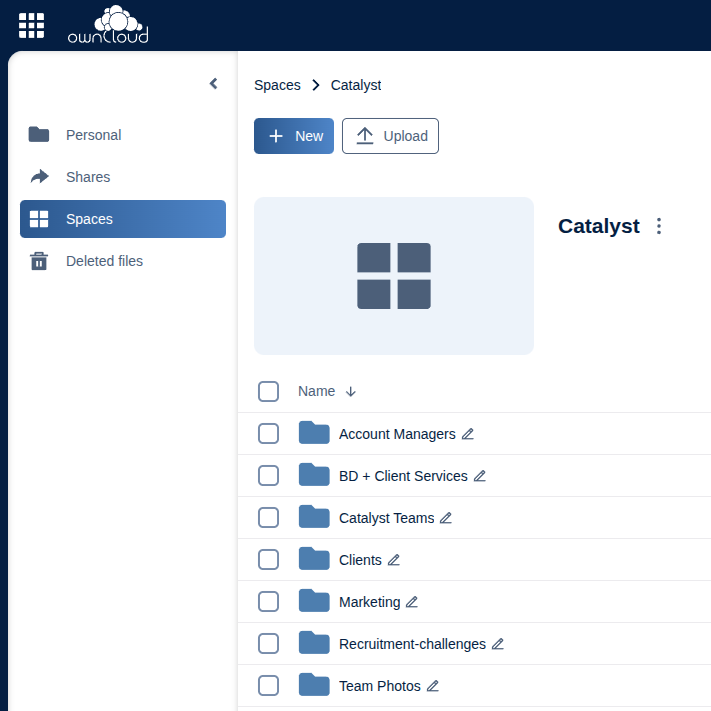Open Deleted files in sidebar
The width and height of the screenshot is (711, 711).
pos(104,261)
